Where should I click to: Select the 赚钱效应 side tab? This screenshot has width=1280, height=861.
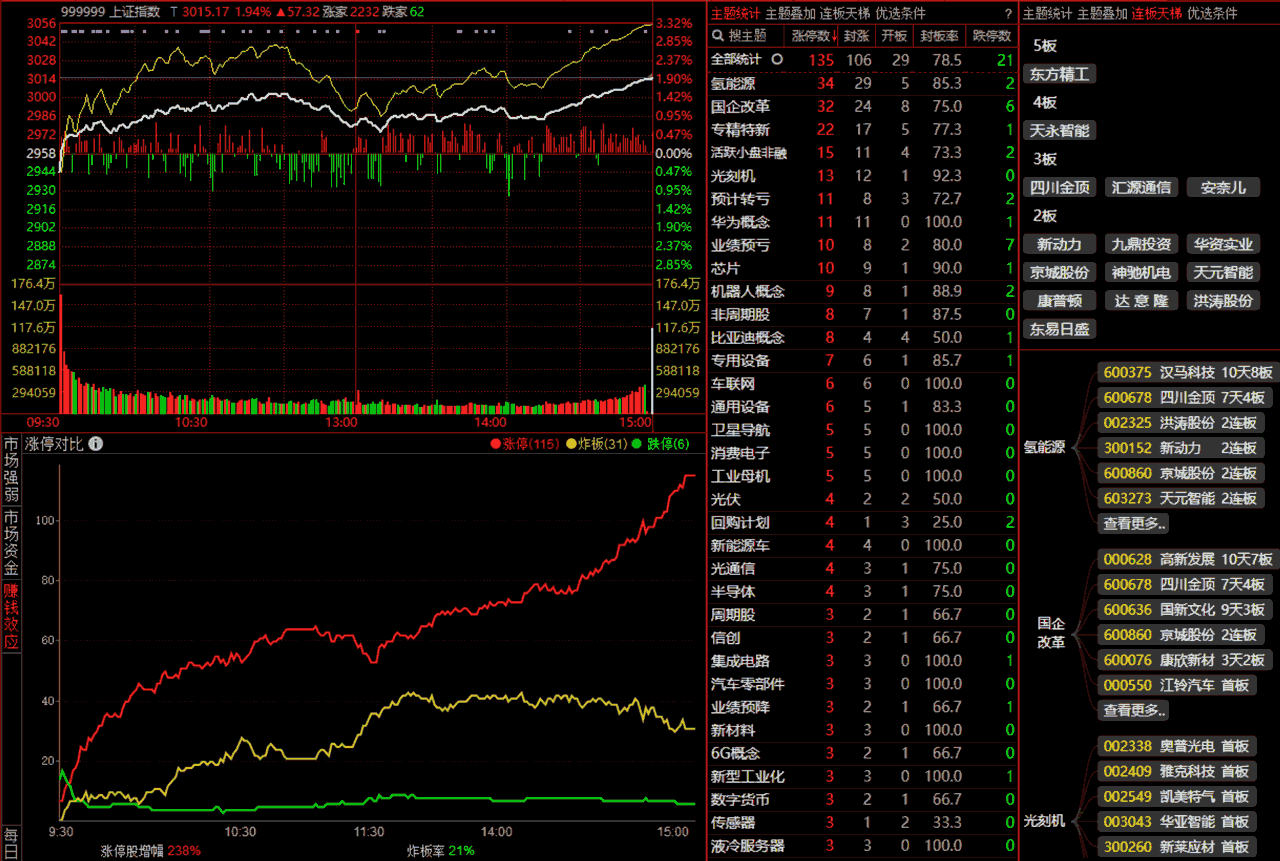11,617
